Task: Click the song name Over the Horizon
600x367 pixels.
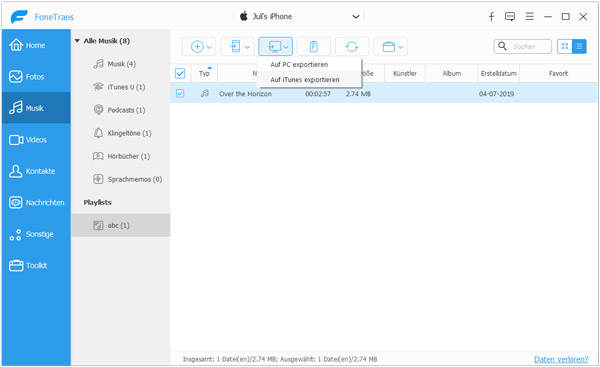Action: coord(245,94)
